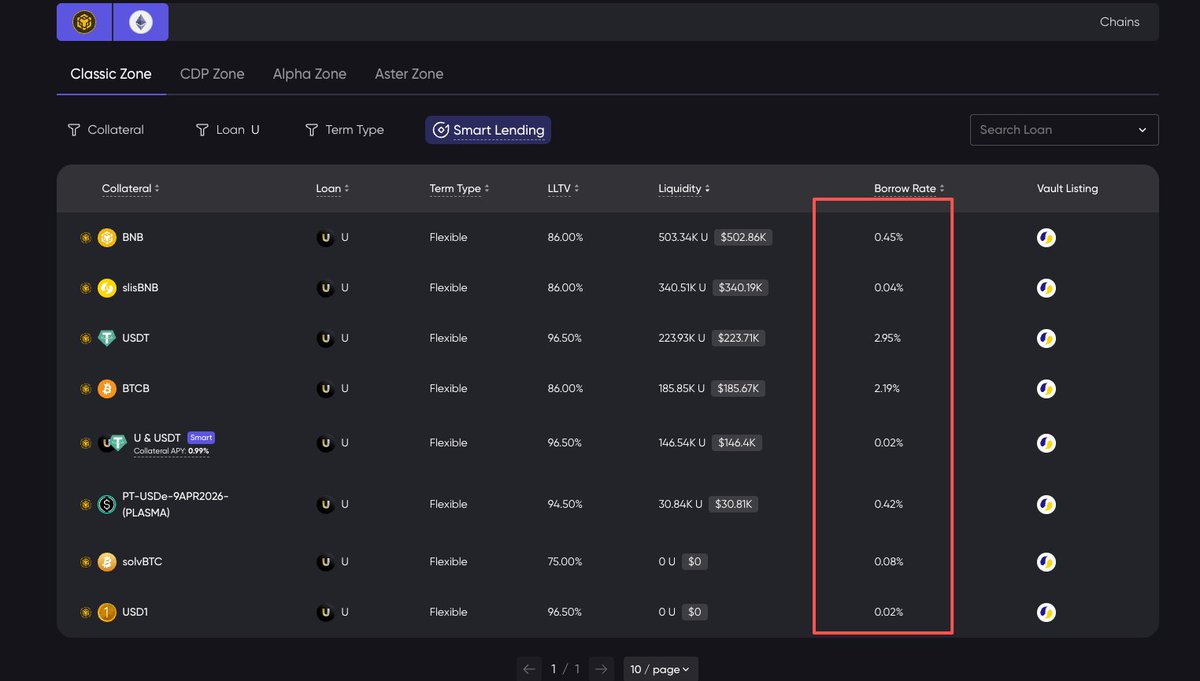This screenshot has height=681, width=1200.
Task: Click the $502.86K liquidity value badge
Action: [742, 238]
